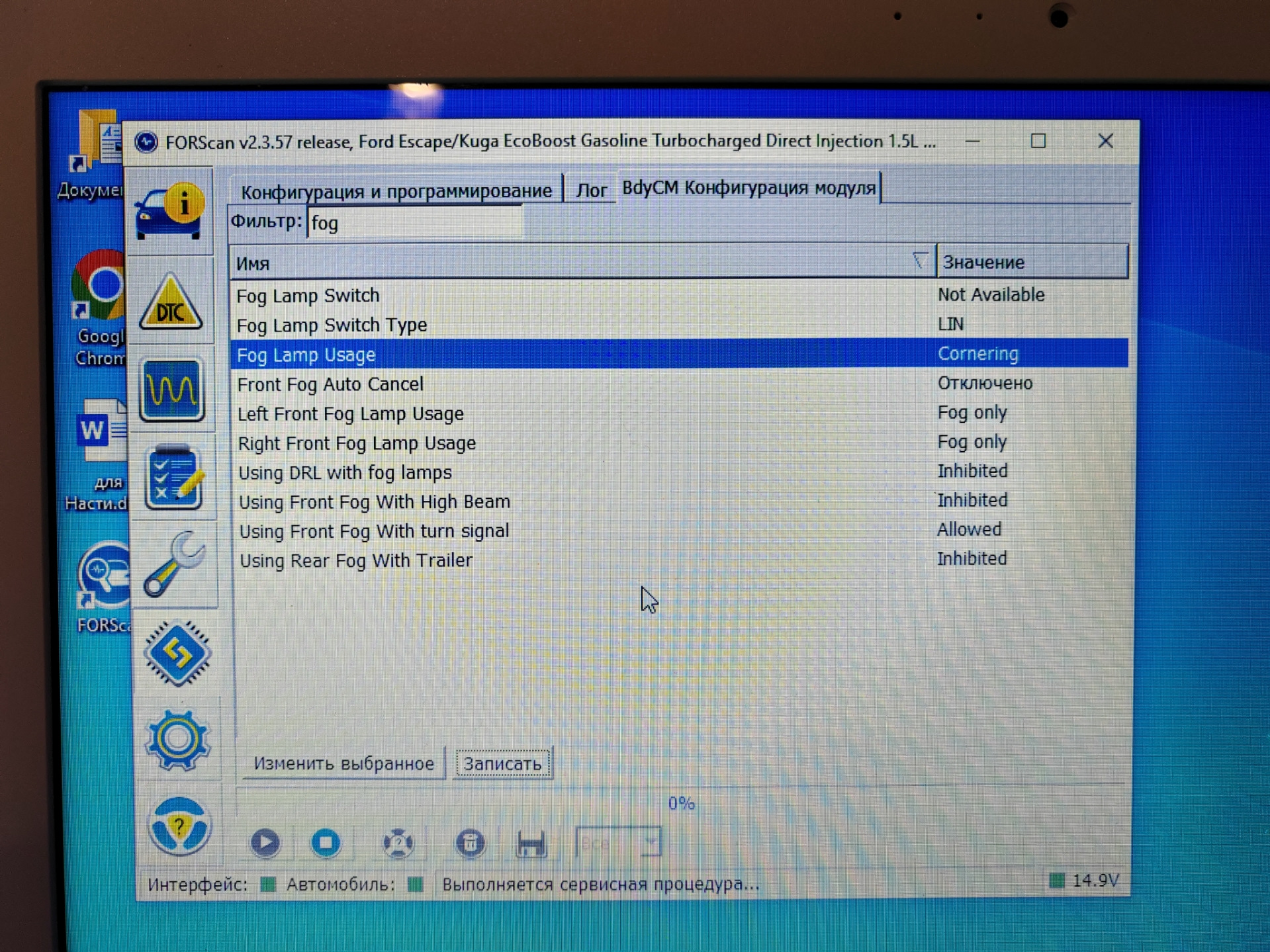Click the LIN value cell
The height and width of the screenshot is (952, 1270).
[951, 324]
